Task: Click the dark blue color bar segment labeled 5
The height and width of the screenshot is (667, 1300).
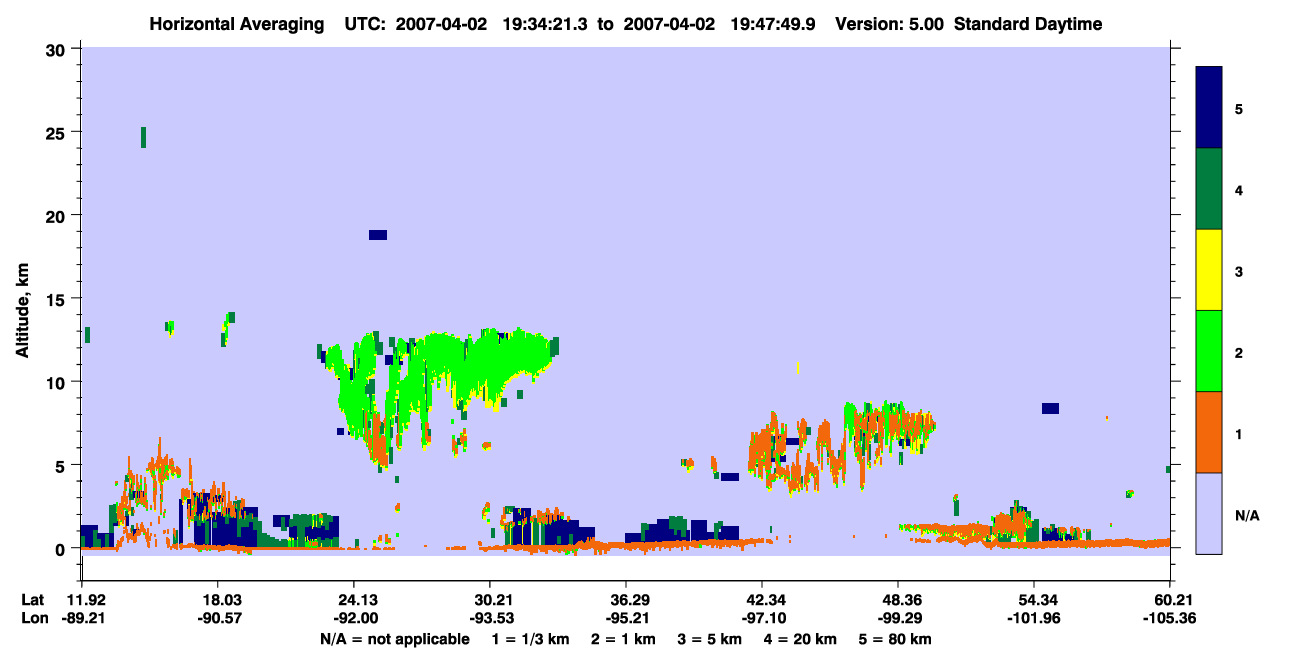Action: (1209, 108)
